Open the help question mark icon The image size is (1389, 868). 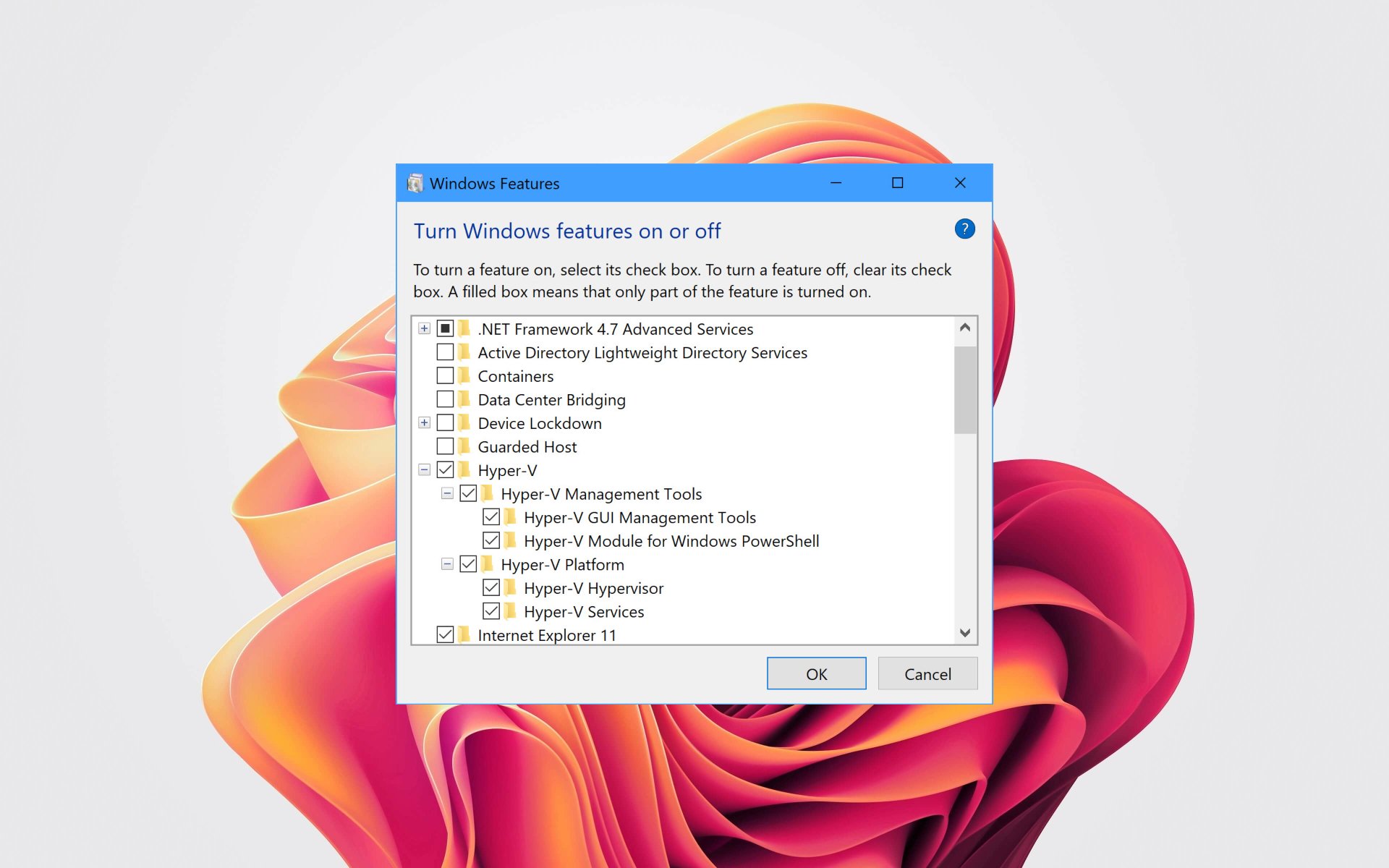tap(964, 229)
